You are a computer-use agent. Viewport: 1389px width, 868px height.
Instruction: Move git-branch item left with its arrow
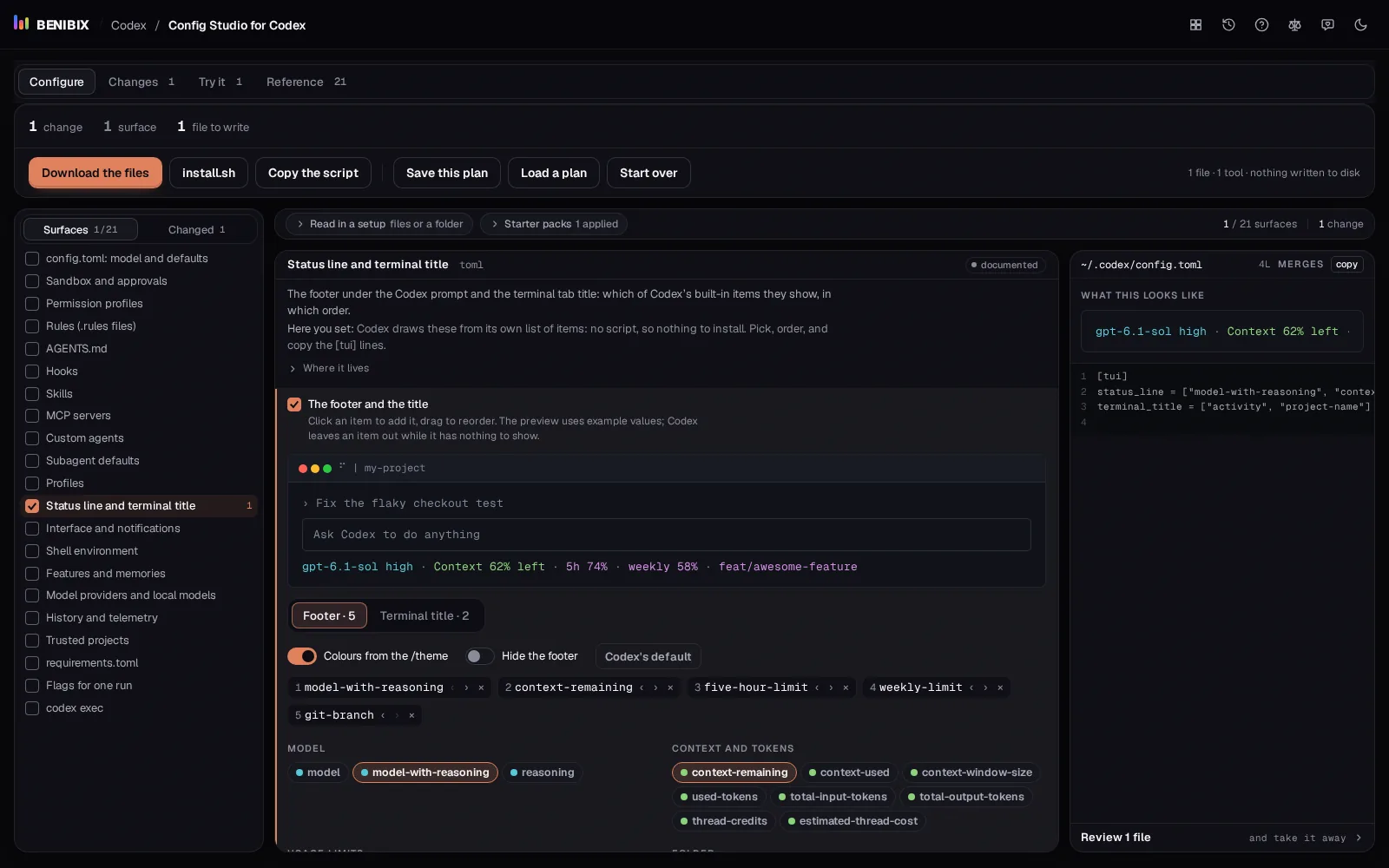[383, 715]
